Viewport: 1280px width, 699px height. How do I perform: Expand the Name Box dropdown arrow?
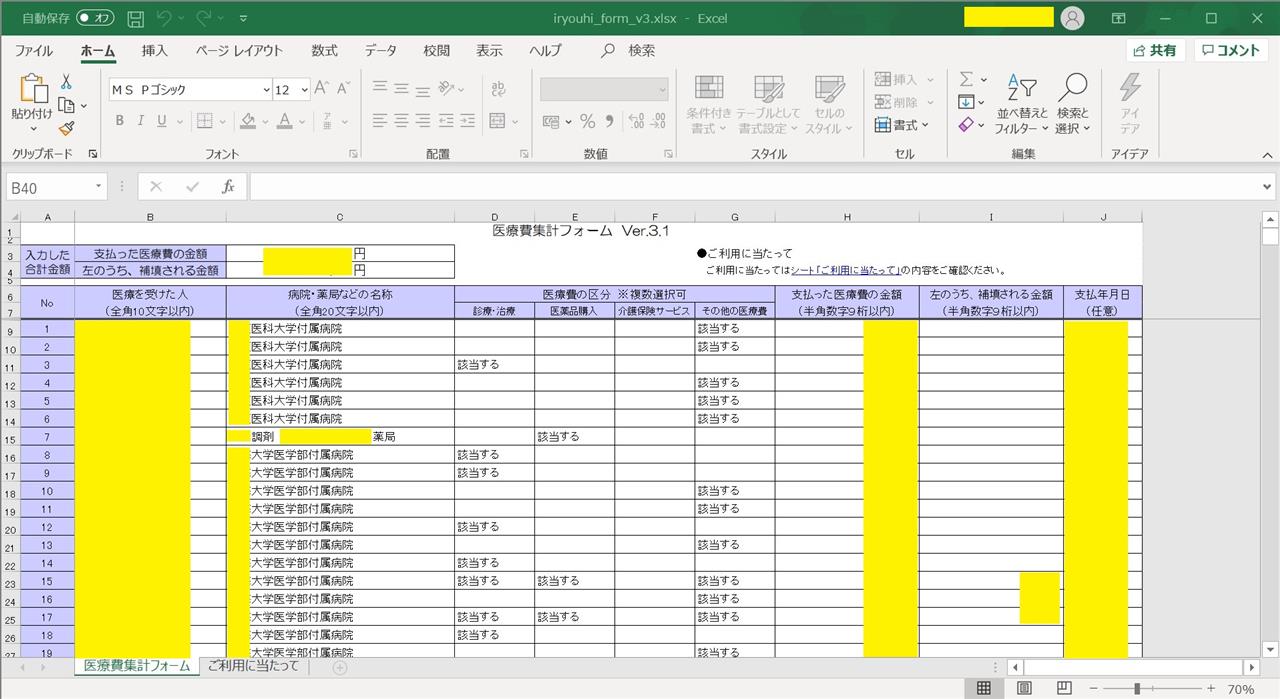[x=98, y=187]
